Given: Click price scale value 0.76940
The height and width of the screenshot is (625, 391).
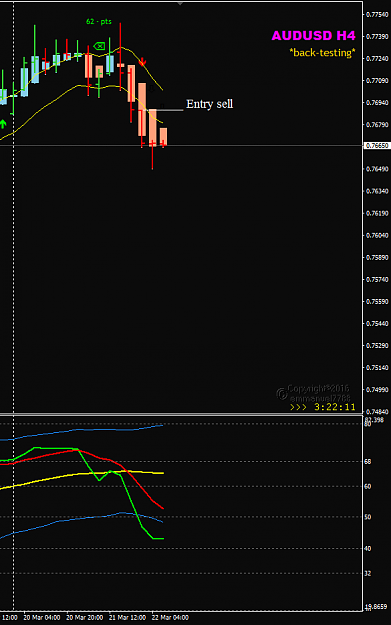Looking at the screenshot, I should tap(377, 102).
